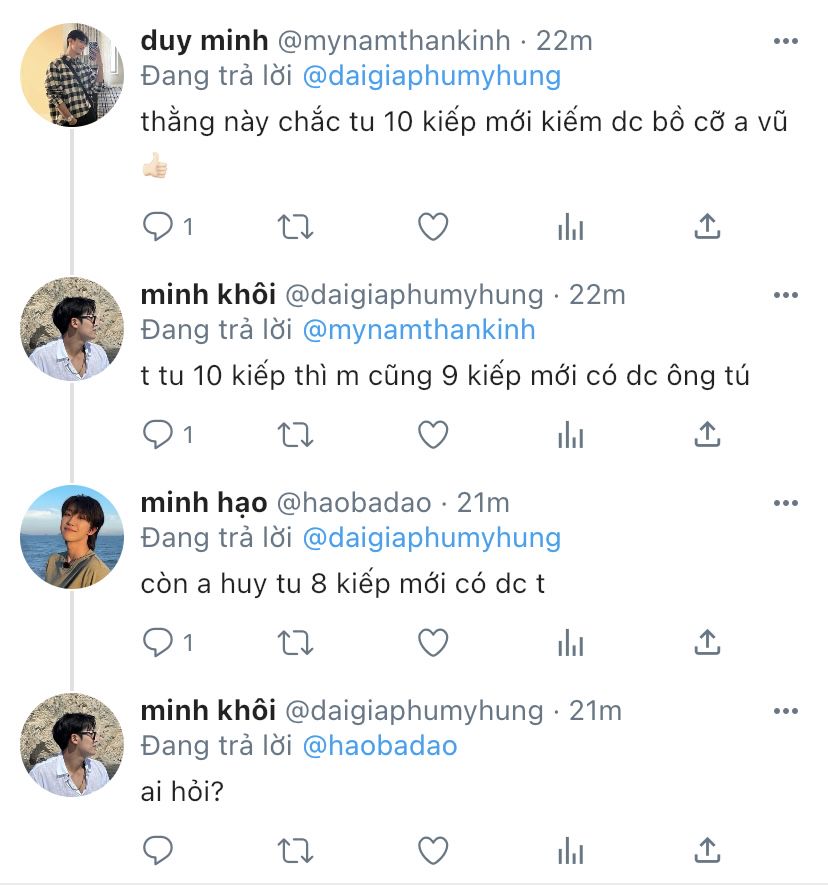Open more options on minh hạo's tweet
Screen dimensions: 828x894
coord(786,502)
